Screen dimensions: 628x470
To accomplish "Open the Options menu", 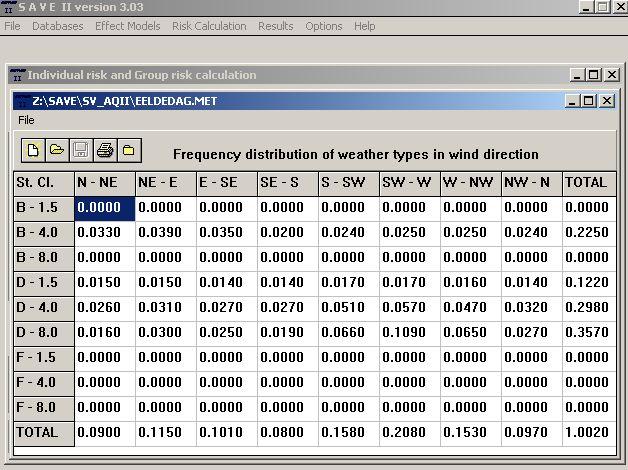I will pos(324,26).
